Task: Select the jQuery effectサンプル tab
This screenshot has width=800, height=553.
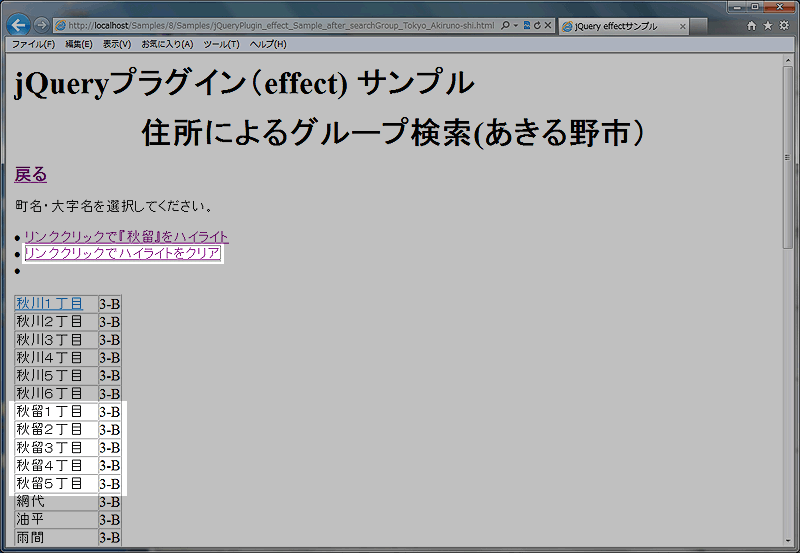Action: (623, 26)
